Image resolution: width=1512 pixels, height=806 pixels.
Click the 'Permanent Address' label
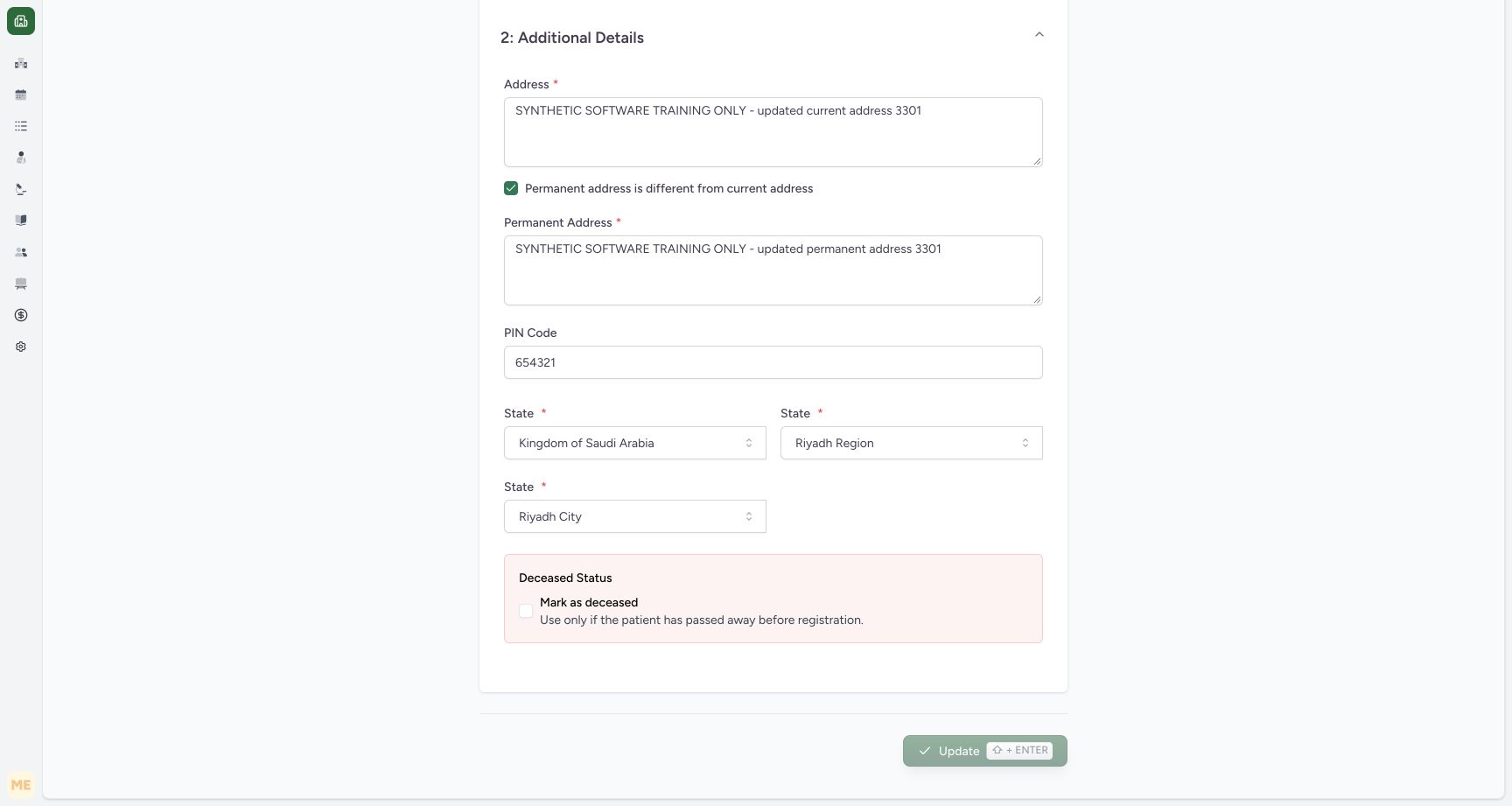558,222
